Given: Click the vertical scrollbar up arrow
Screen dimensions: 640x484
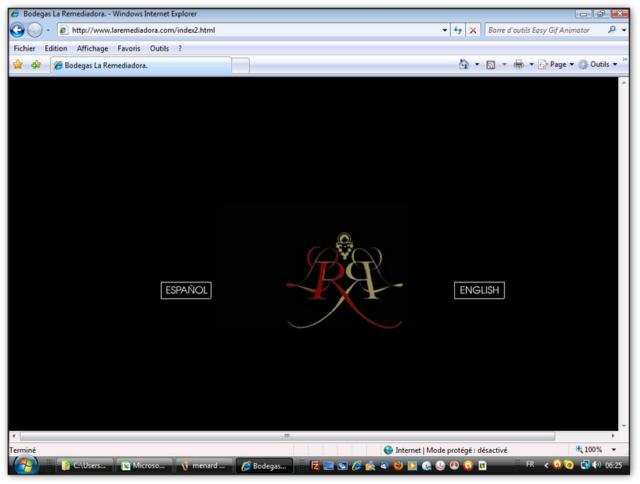Looking at the screenshot, I should (624, 82).
